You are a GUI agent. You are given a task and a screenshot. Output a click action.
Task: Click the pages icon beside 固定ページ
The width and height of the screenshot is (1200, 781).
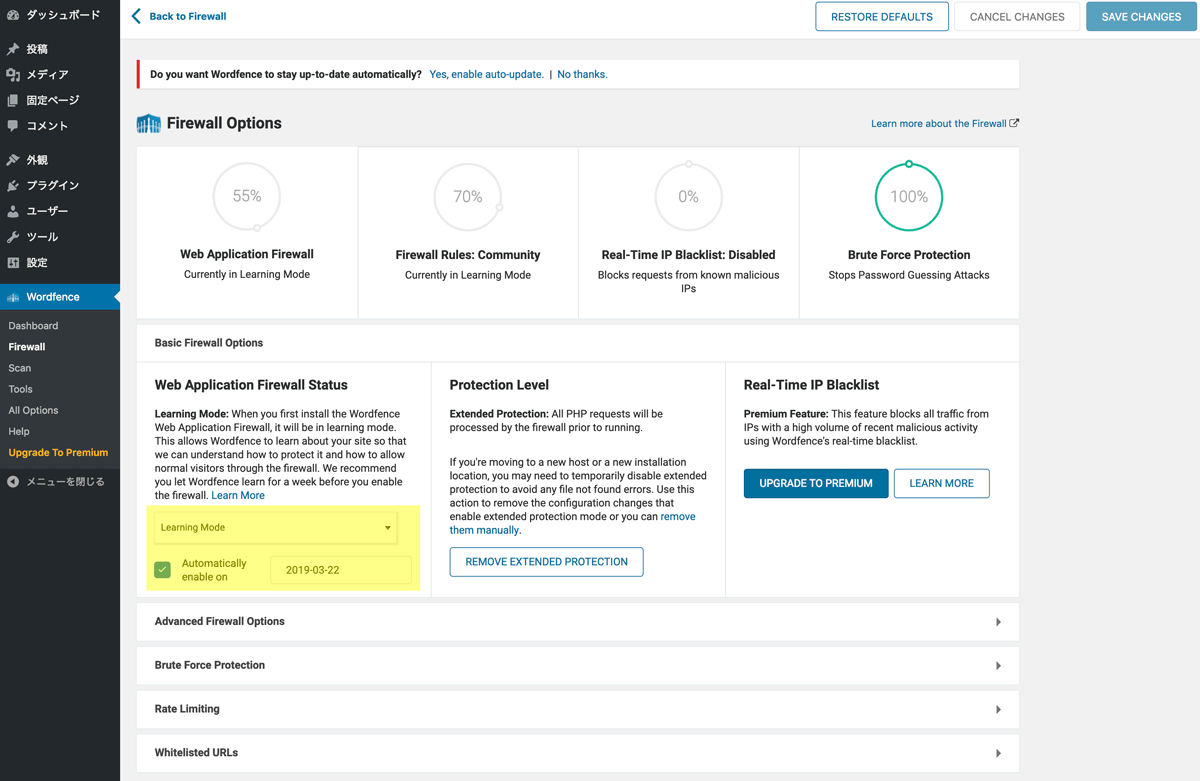(13, 100)
